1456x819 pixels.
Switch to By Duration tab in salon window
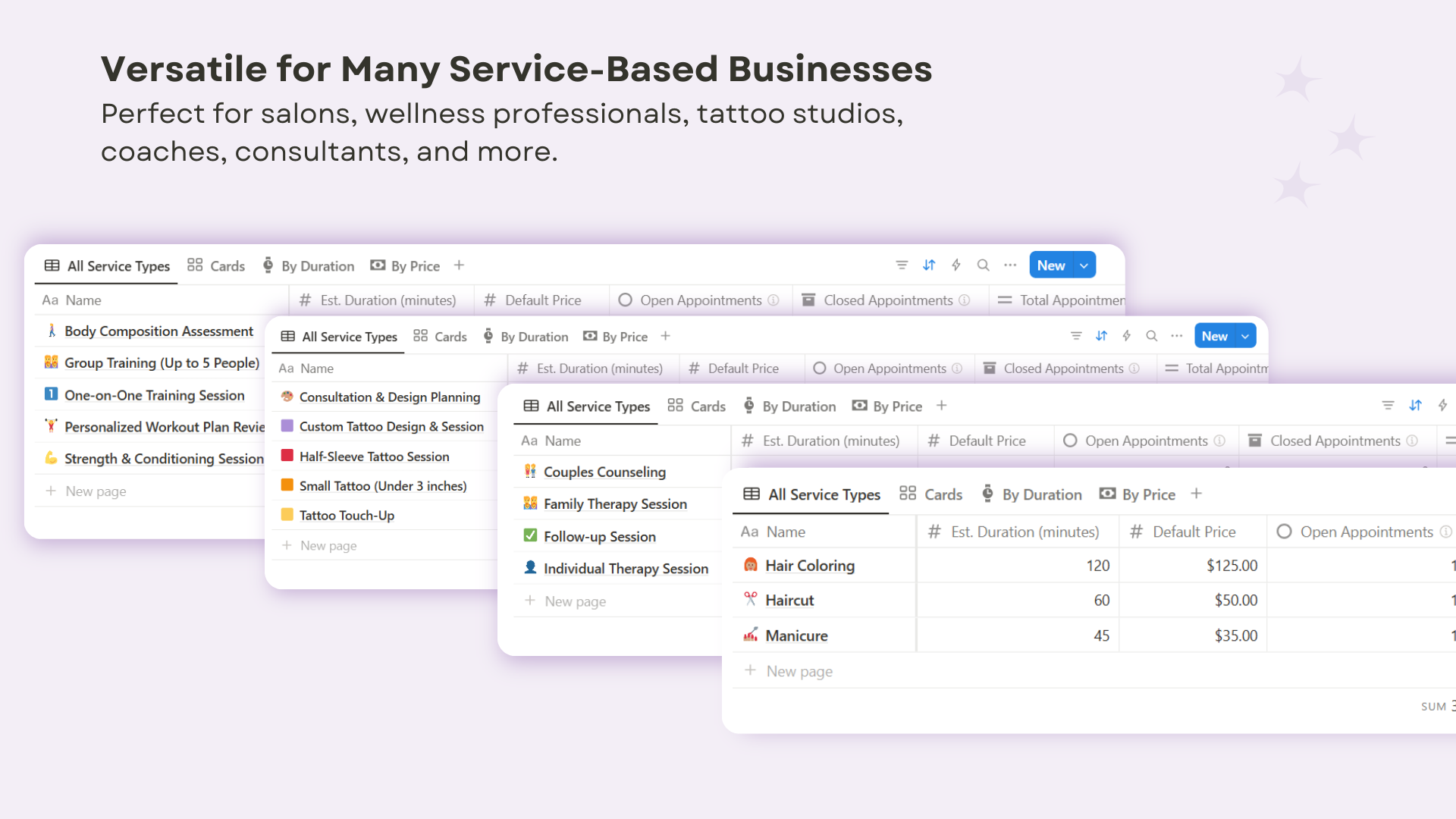[x=1031, y=494]
